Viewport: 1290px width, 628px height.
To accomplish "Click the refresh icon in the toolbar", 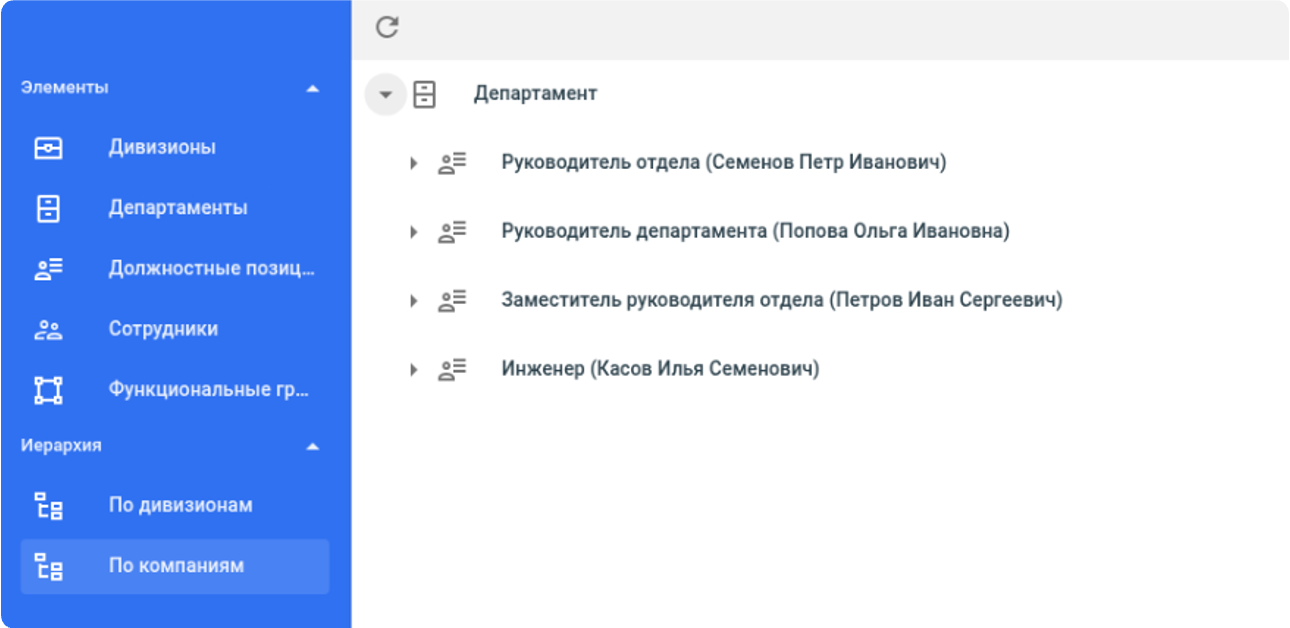I will 388,28.
